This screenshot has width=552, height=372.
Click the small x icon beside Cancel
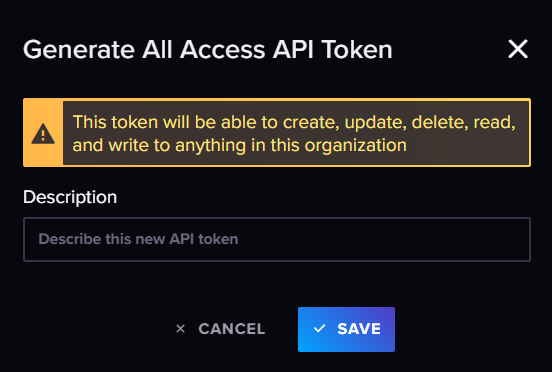180,329
